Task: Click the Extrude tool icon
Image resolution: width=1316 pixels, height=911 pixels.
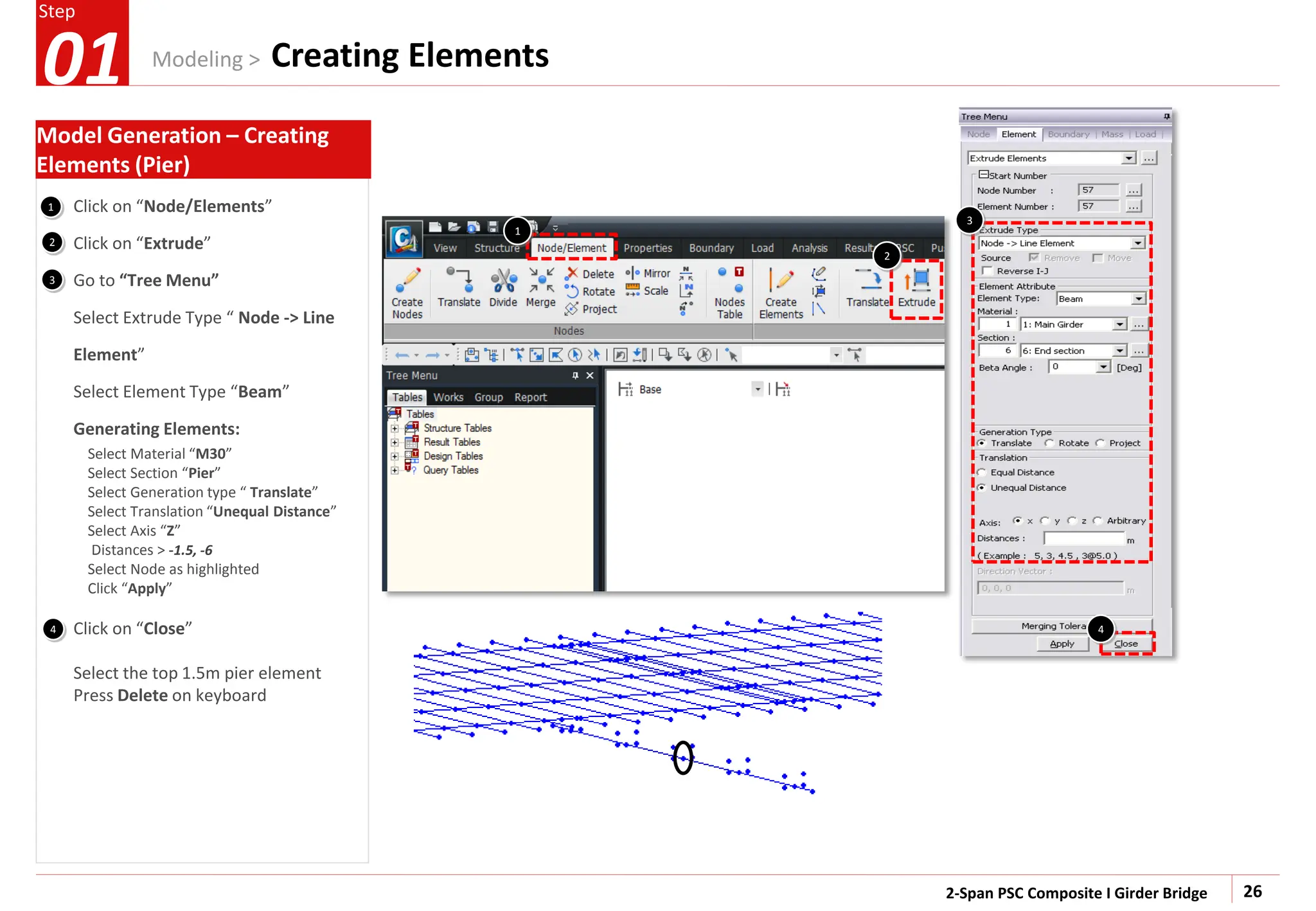Action: pos(917,281)
